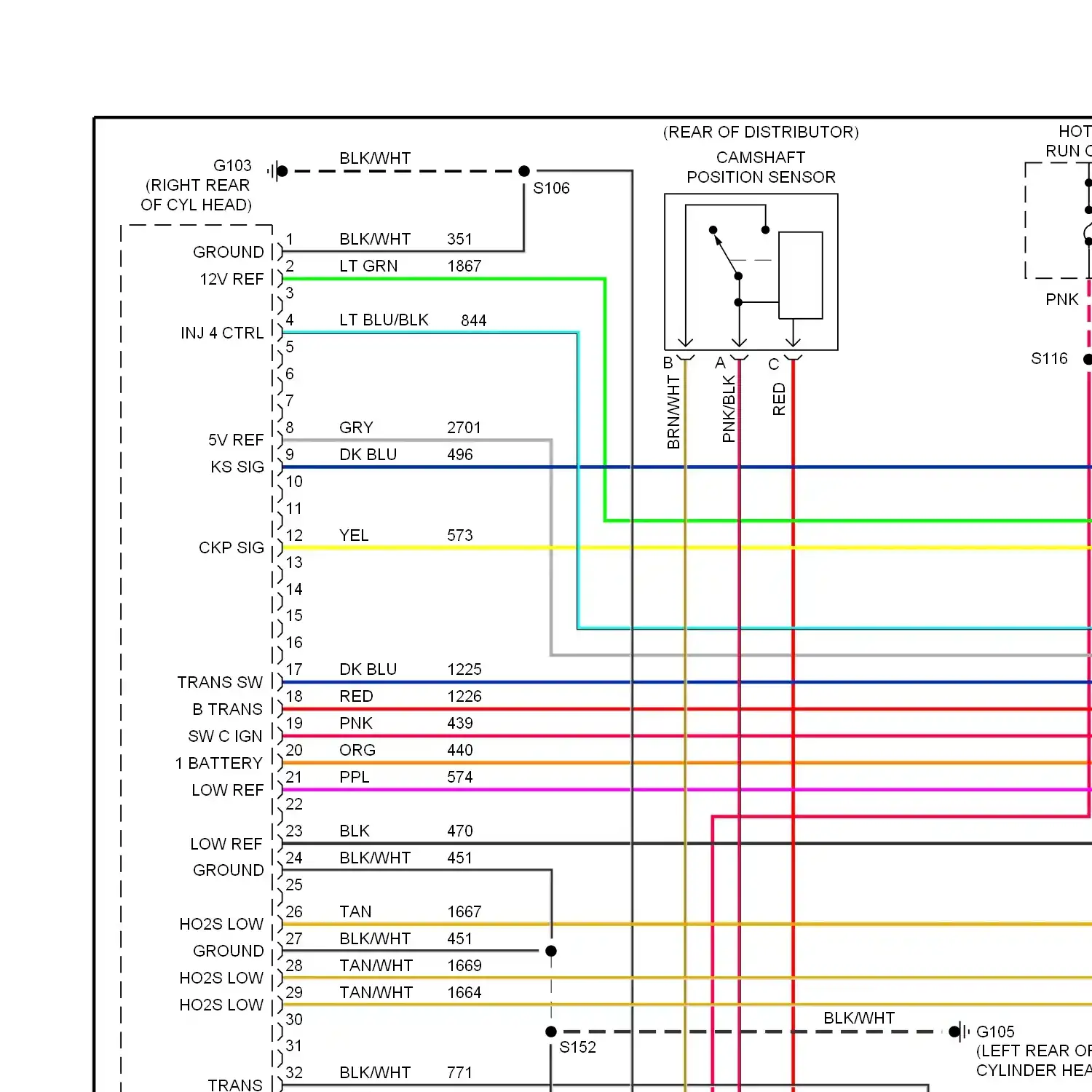Click the KS SIG pin label
1092x1092 pixels.
click(x=237, y=467)
